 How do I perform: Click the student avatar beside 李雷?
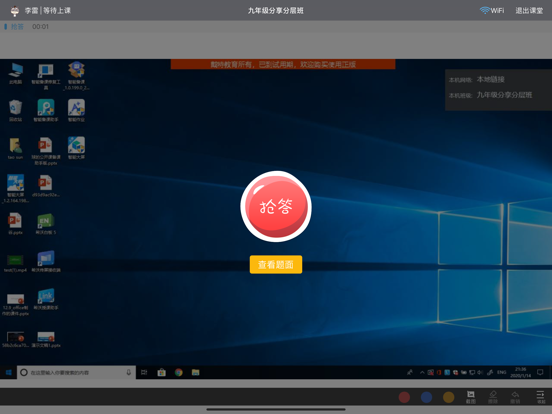(15, 11)
